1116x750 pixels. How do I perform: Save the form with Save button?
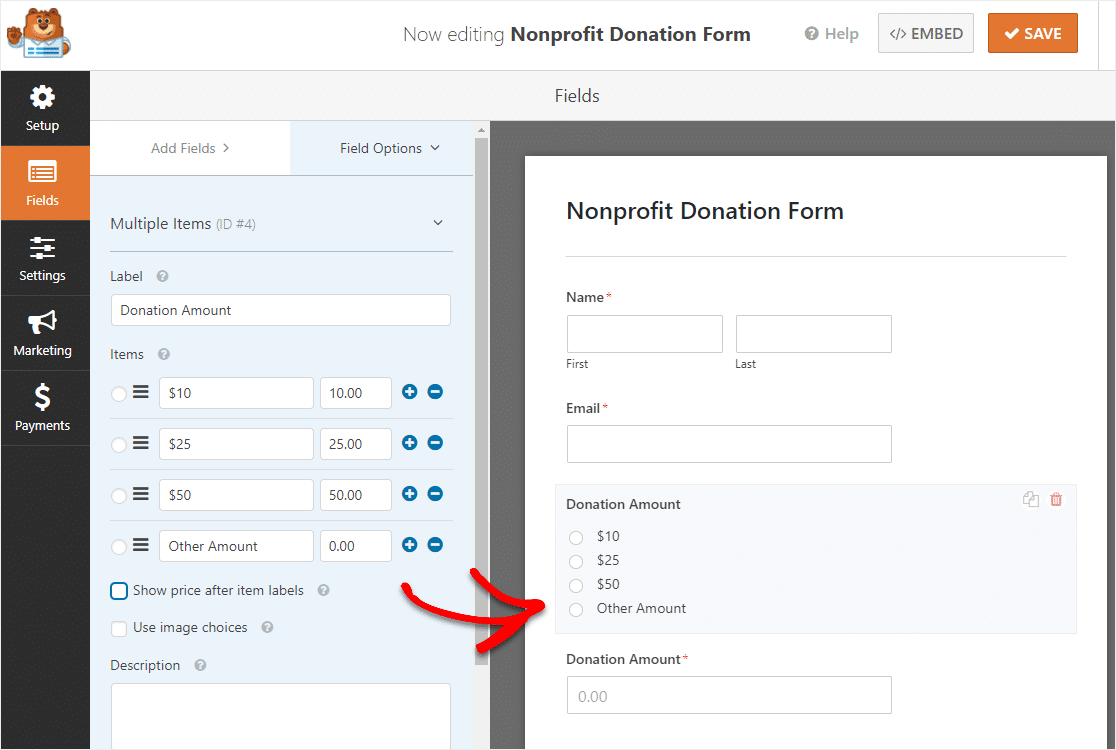point(1032,33)
